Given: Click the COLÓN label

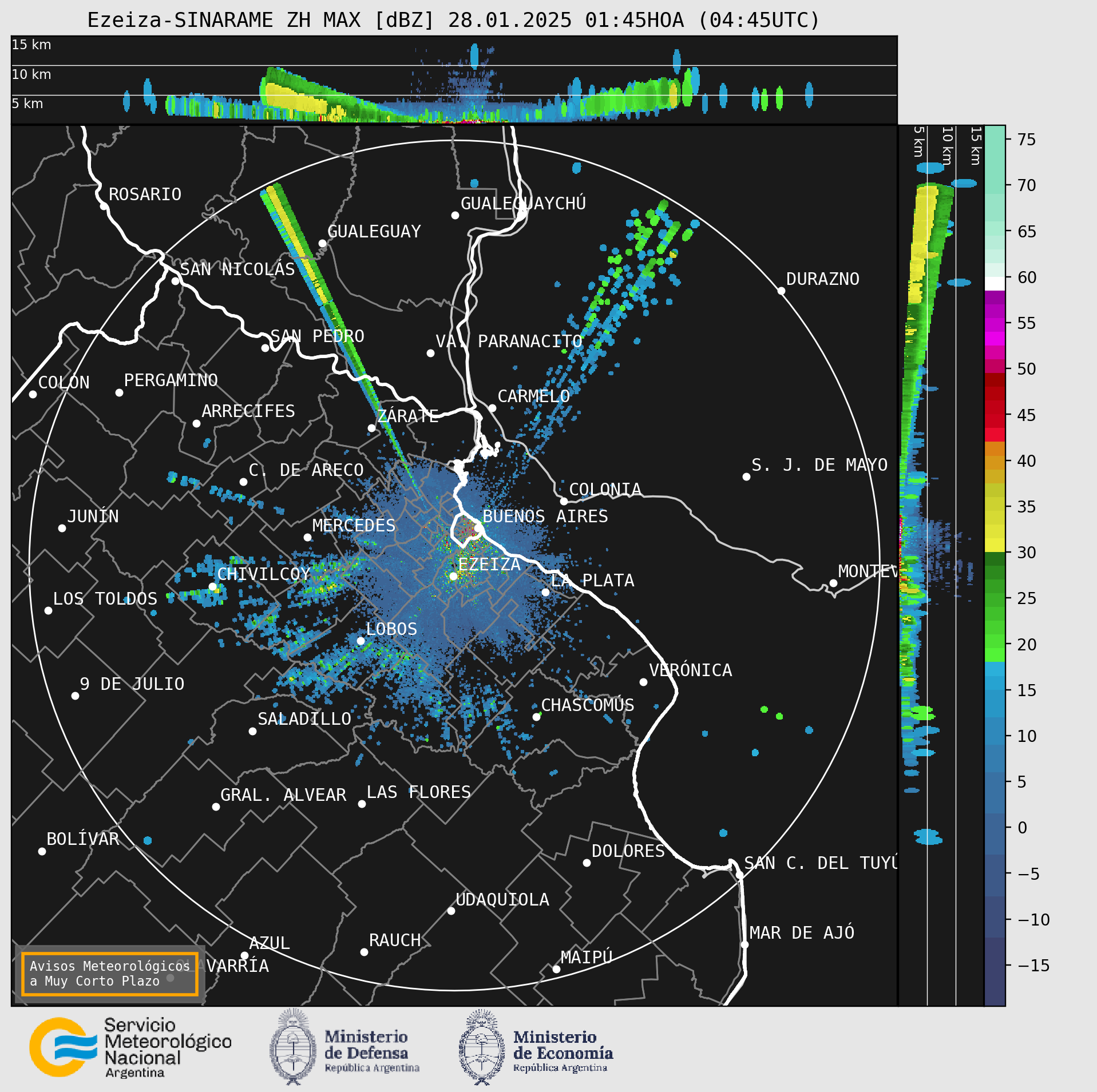Looking at the screenshot, I should coord(64,382).
